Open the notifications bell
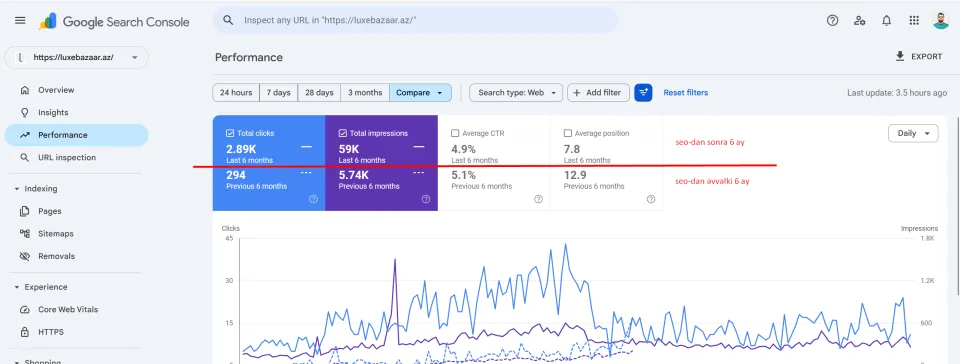Image resolution: width=960 pixels, height=364 pixels. click(887, 20)
